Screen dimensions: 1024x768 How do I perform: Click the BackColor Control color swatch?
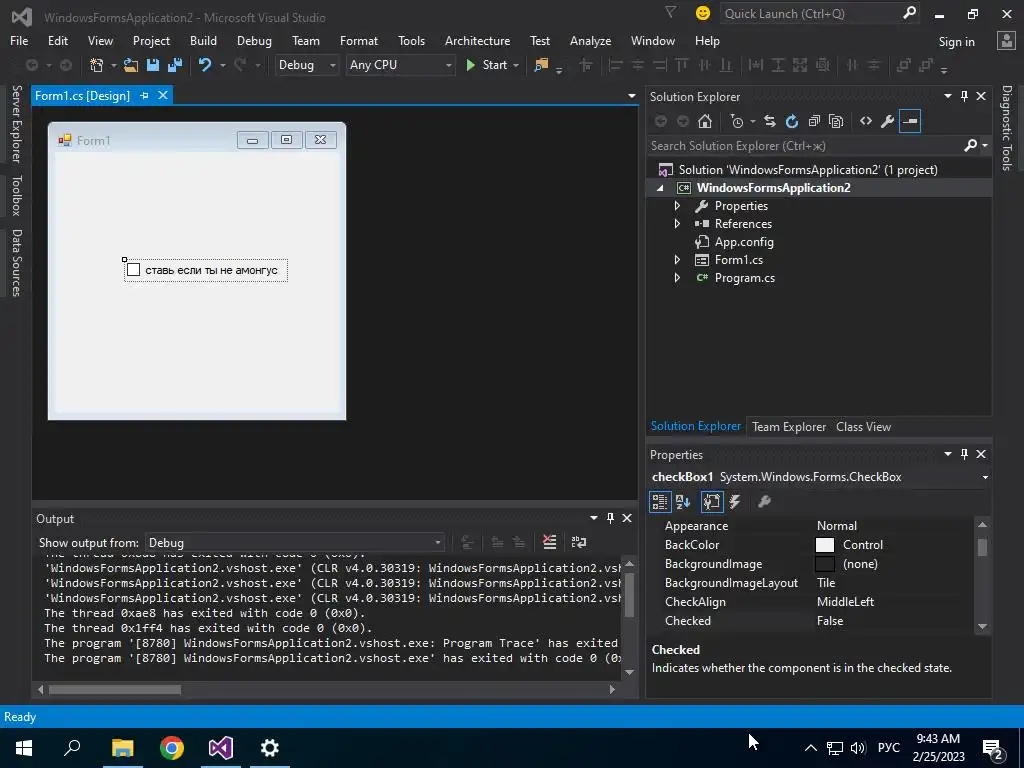click(825, 545)
